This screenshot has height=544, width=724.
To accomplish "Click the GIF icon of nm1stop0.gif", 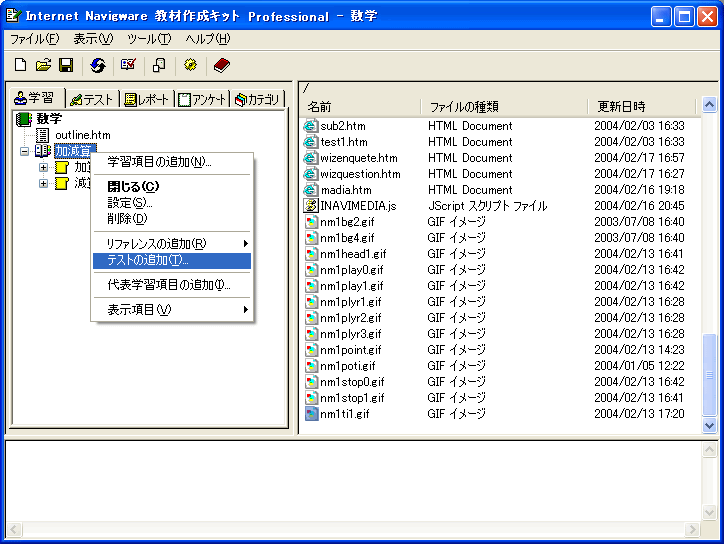I will click(311, 382).
